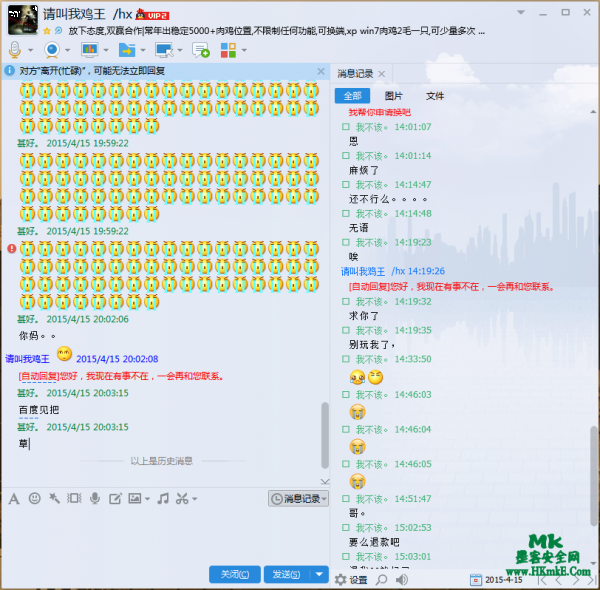The width and height of the screenshot is (600, 590).
Task: Click the 发送(S) button
Action: 286,574
